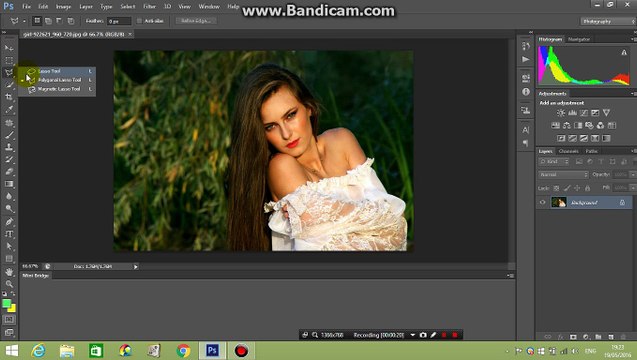Select the Spot Healing Brush tool
The width and height of the screenshot is (637, 360).
[9, 123]
